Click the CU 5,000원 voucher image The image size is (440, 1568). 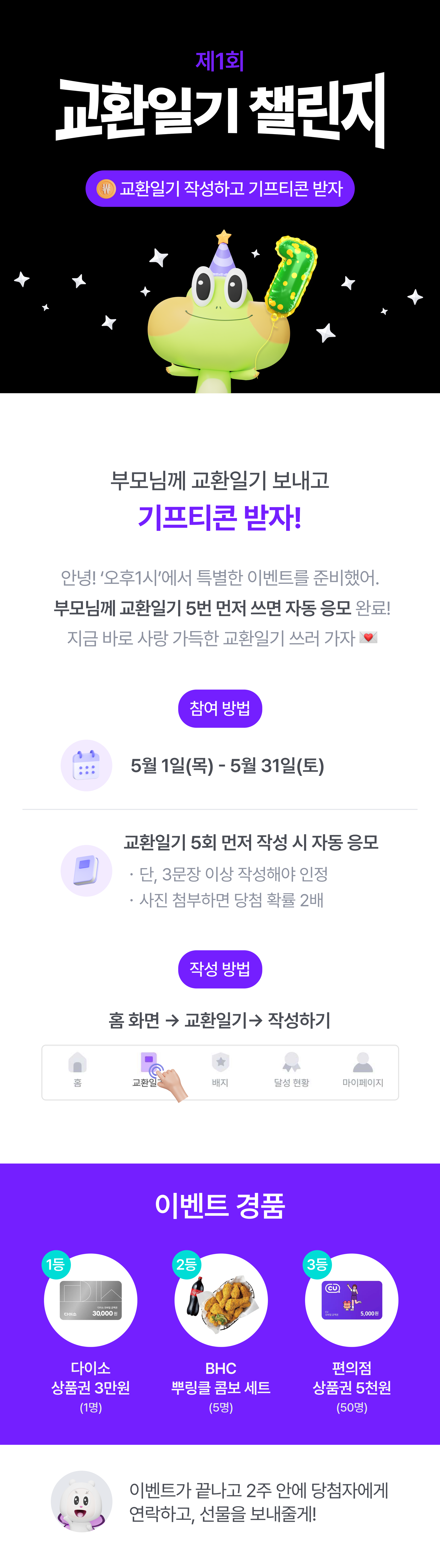coord(352,1300)
